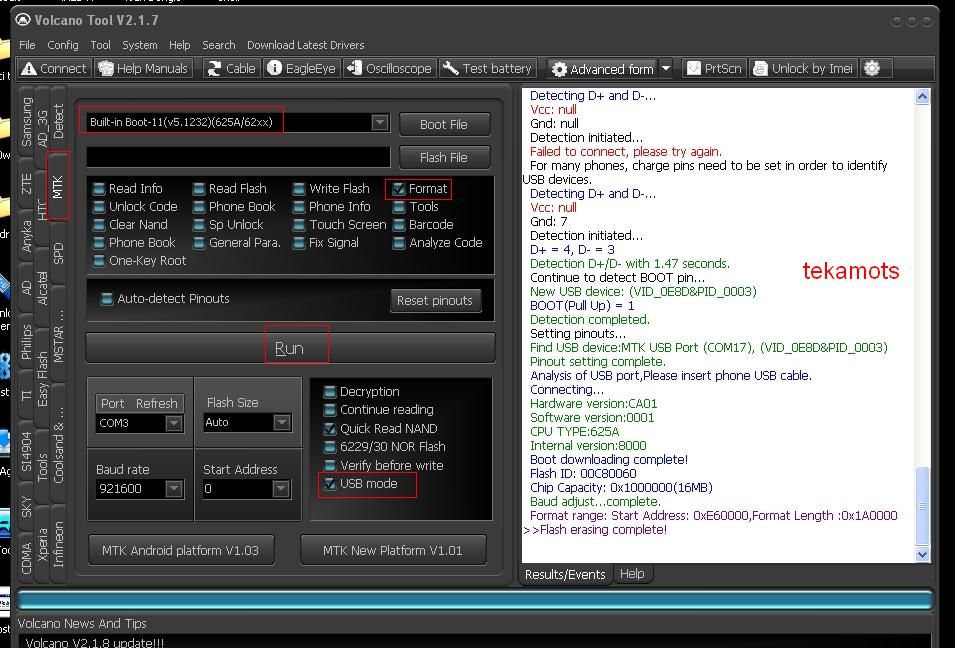Expand the Flash Size Auto dropdown
955x648 pixels.
point(281,423)
